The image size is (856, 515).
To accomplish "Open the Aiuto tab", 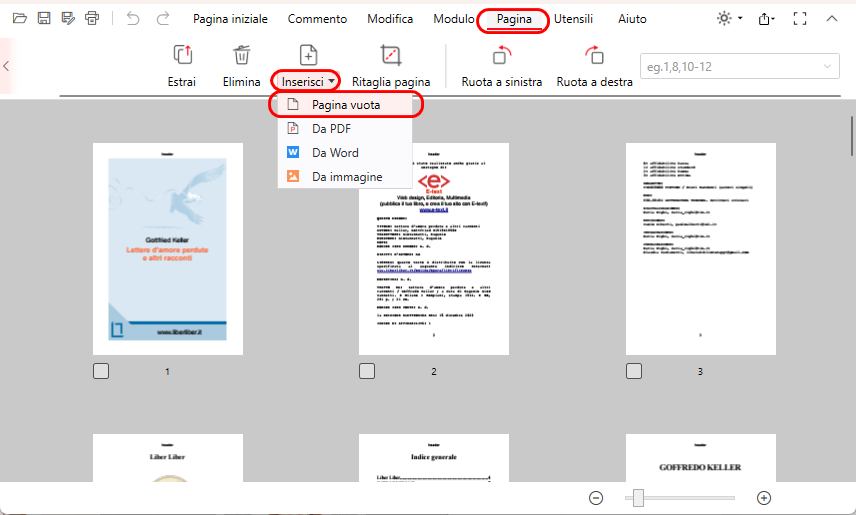I will [632, 19].
